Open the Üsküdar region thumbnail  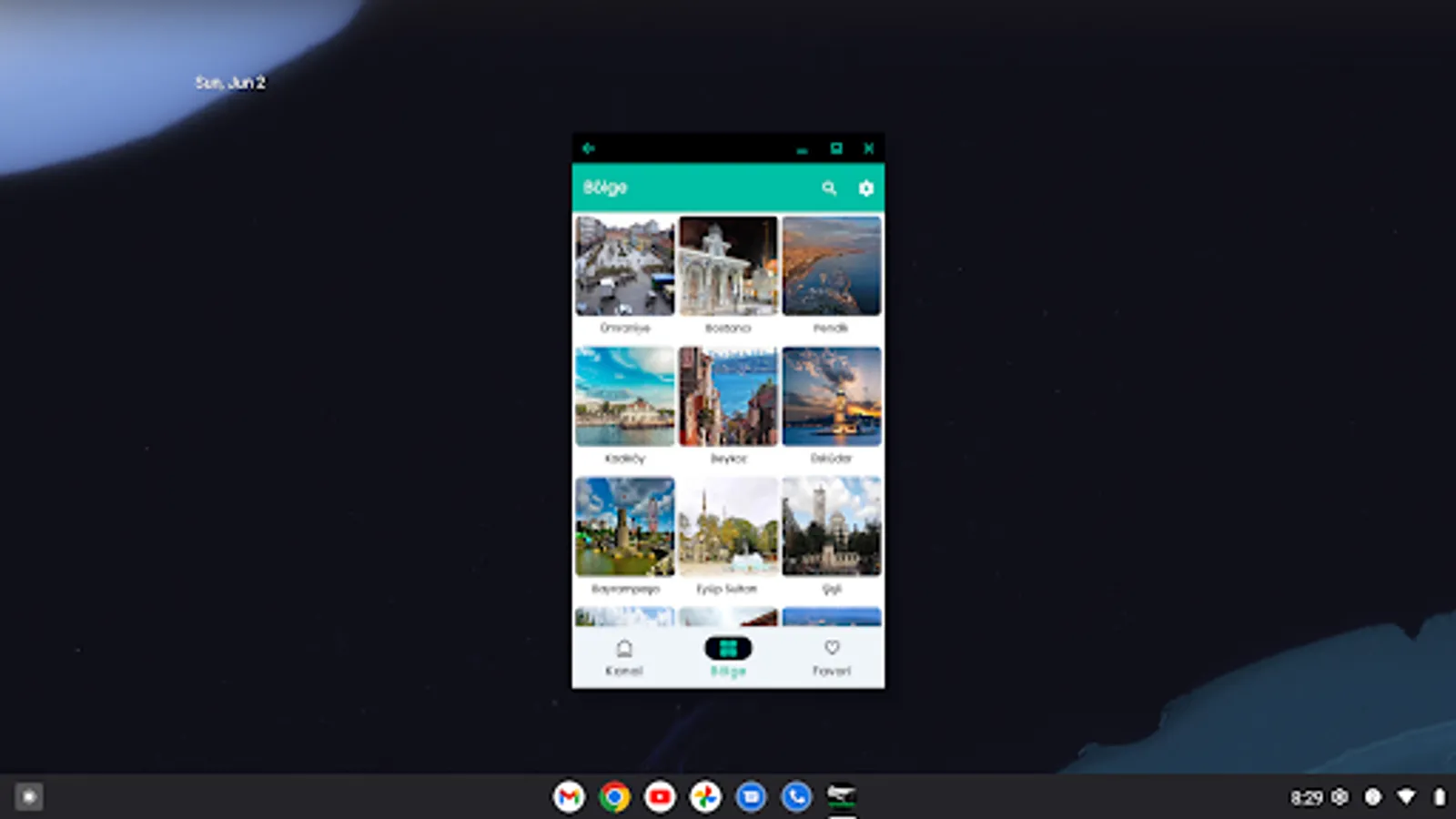coord(831,396)
